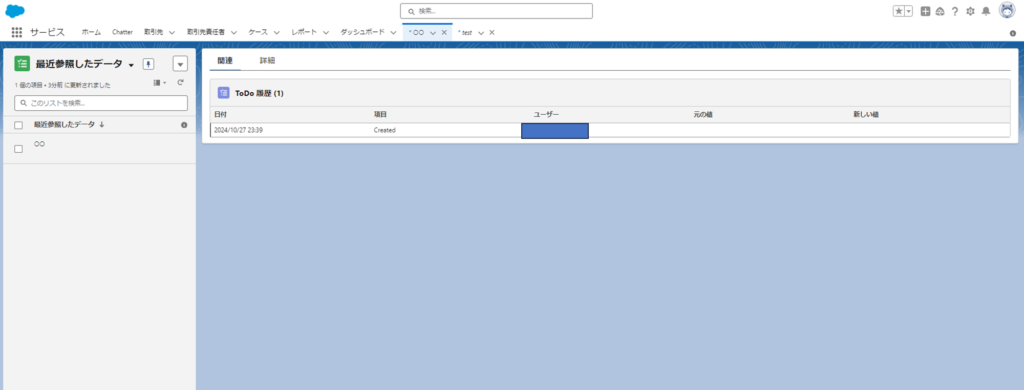
Task: Switch to the 詳細 tab
Action: (x=267, y=60)
